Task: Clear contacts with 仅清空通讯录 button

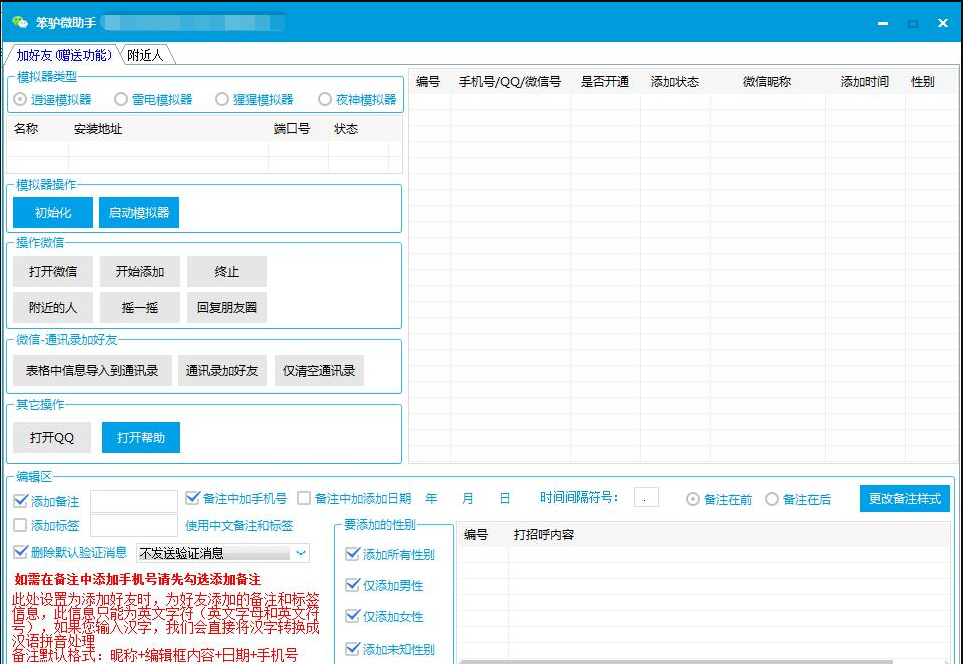Action: click(x=319, y=370)
